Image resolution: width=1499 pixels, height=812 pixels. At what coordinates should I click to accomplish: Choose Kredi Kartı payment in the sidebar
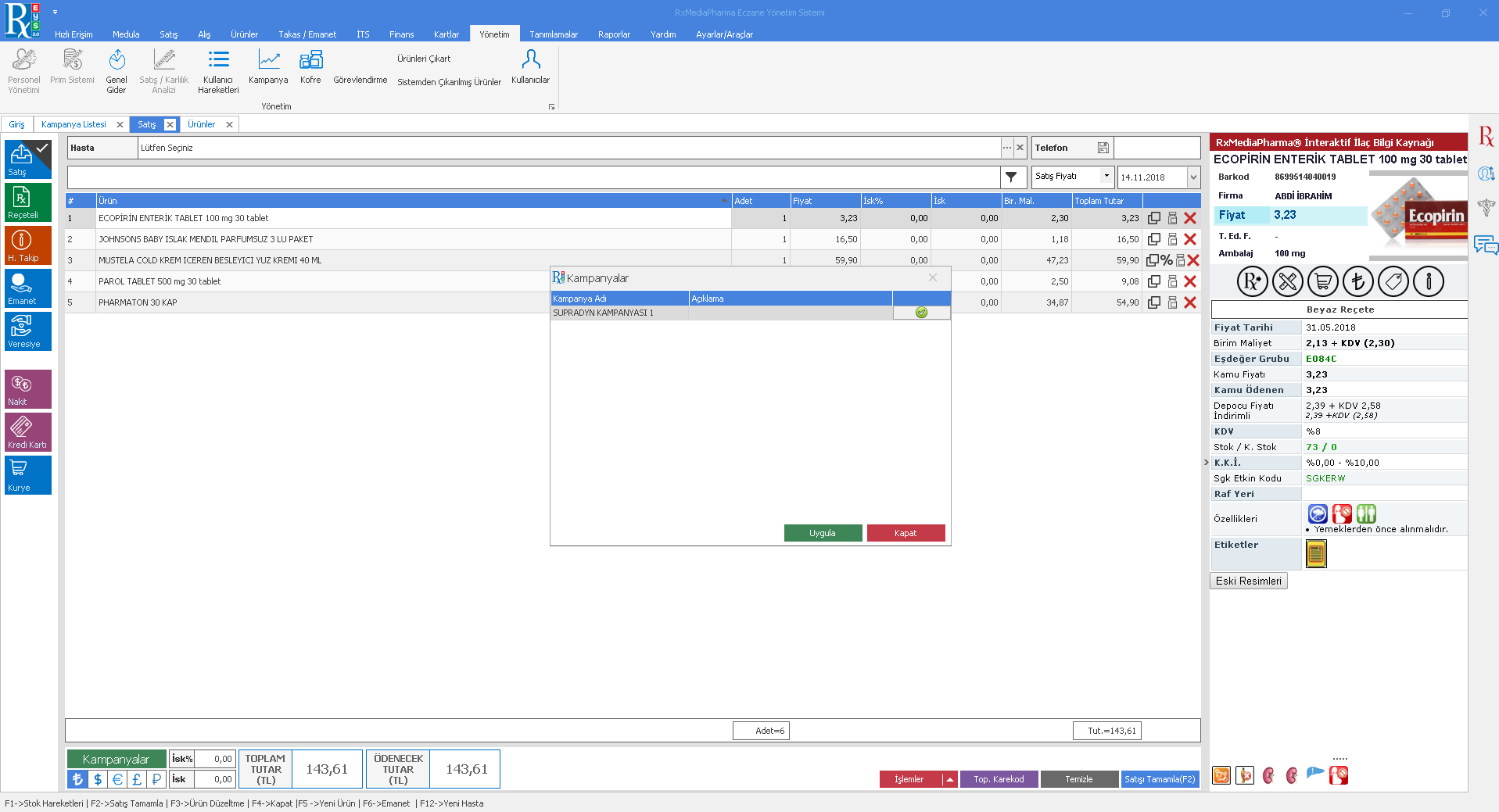(27, 431)
